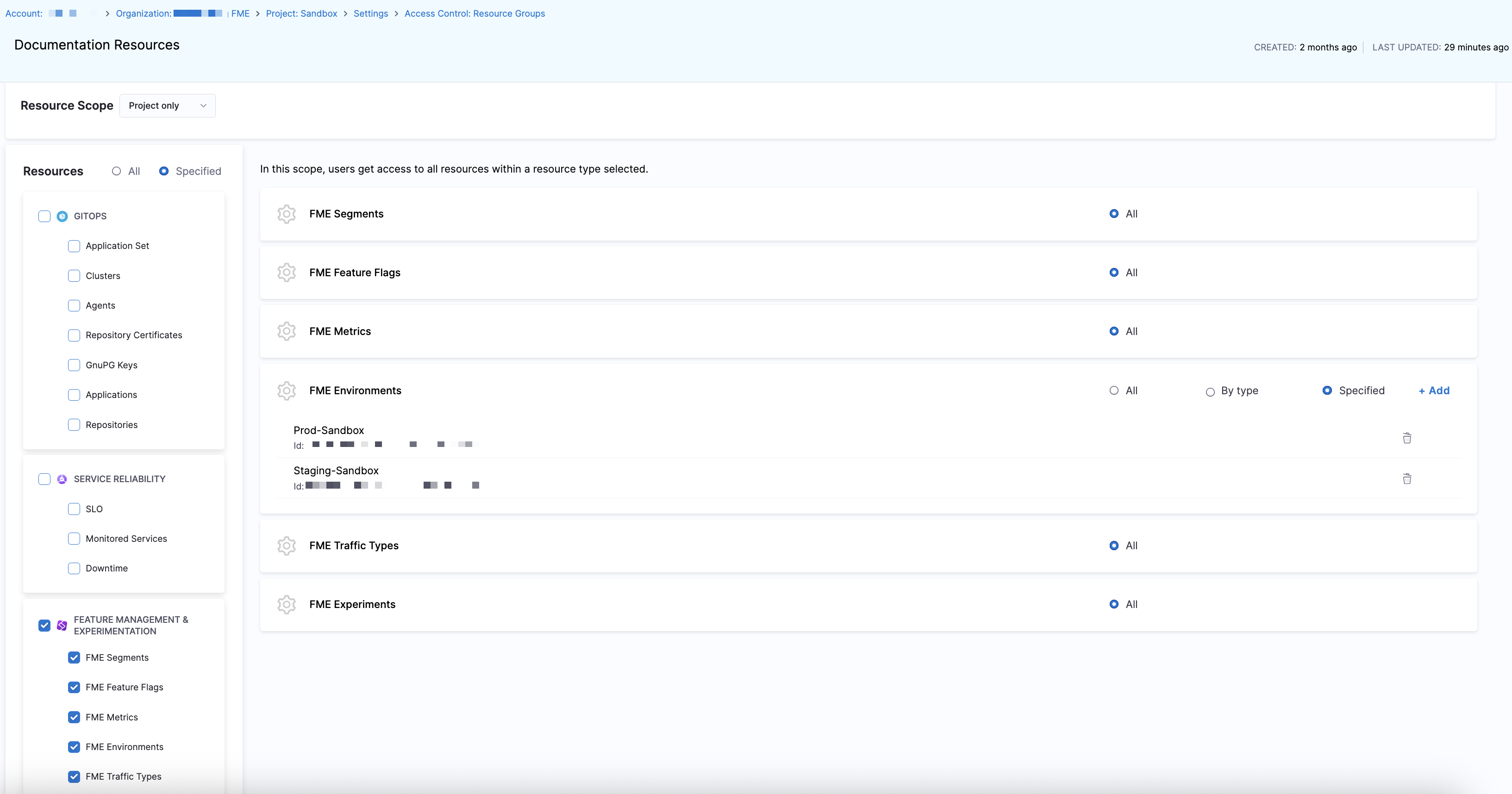Click the GitOps module icon

tap(62, 216)
